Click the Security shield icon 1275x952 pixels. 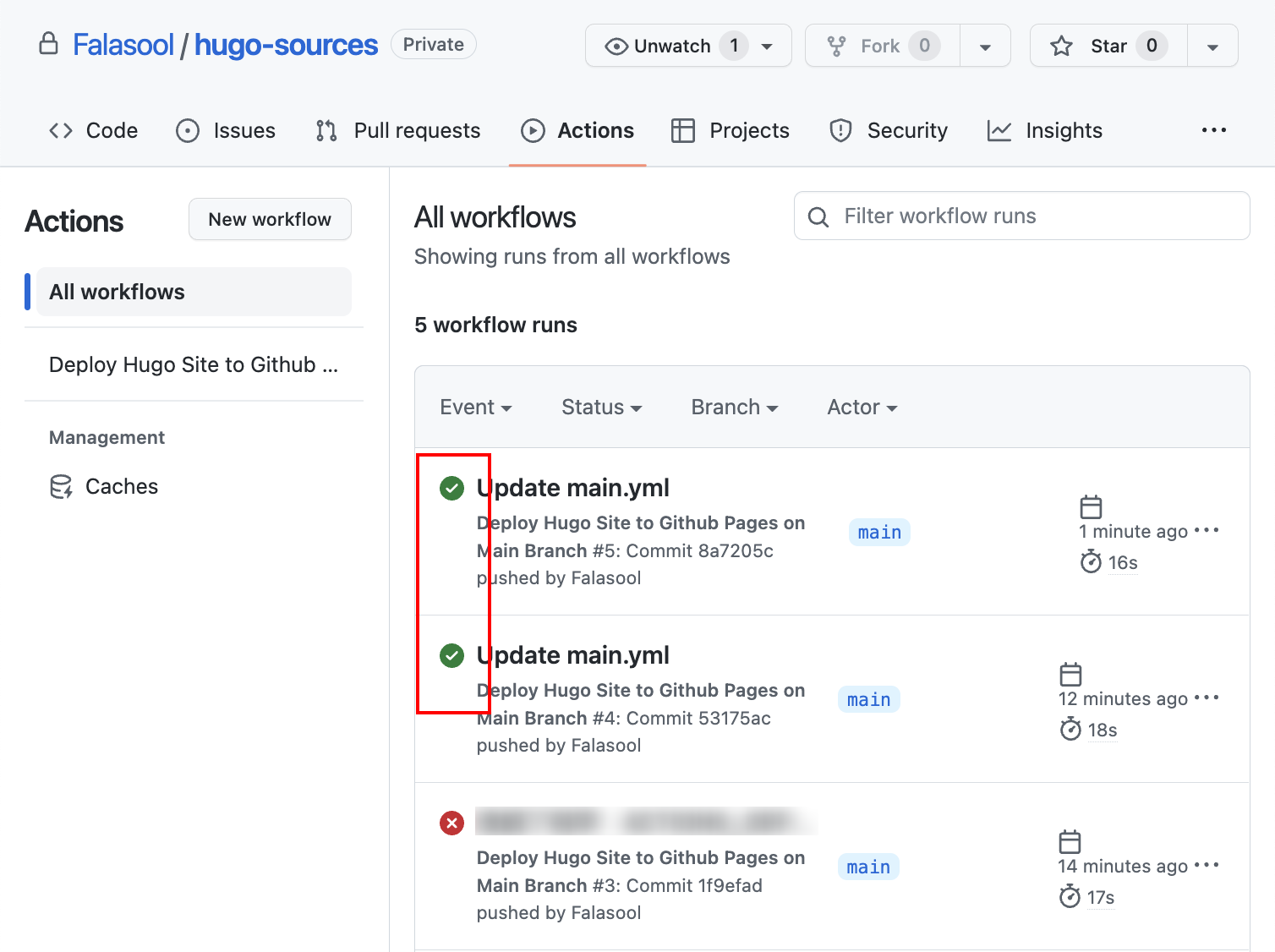point(840,130)
